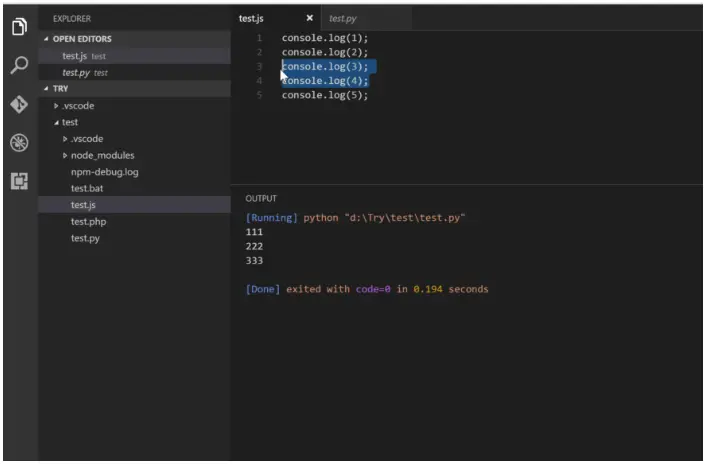The image size is (705, 465).
Task: Open the Debug view icon
Action: pos(19,143)
